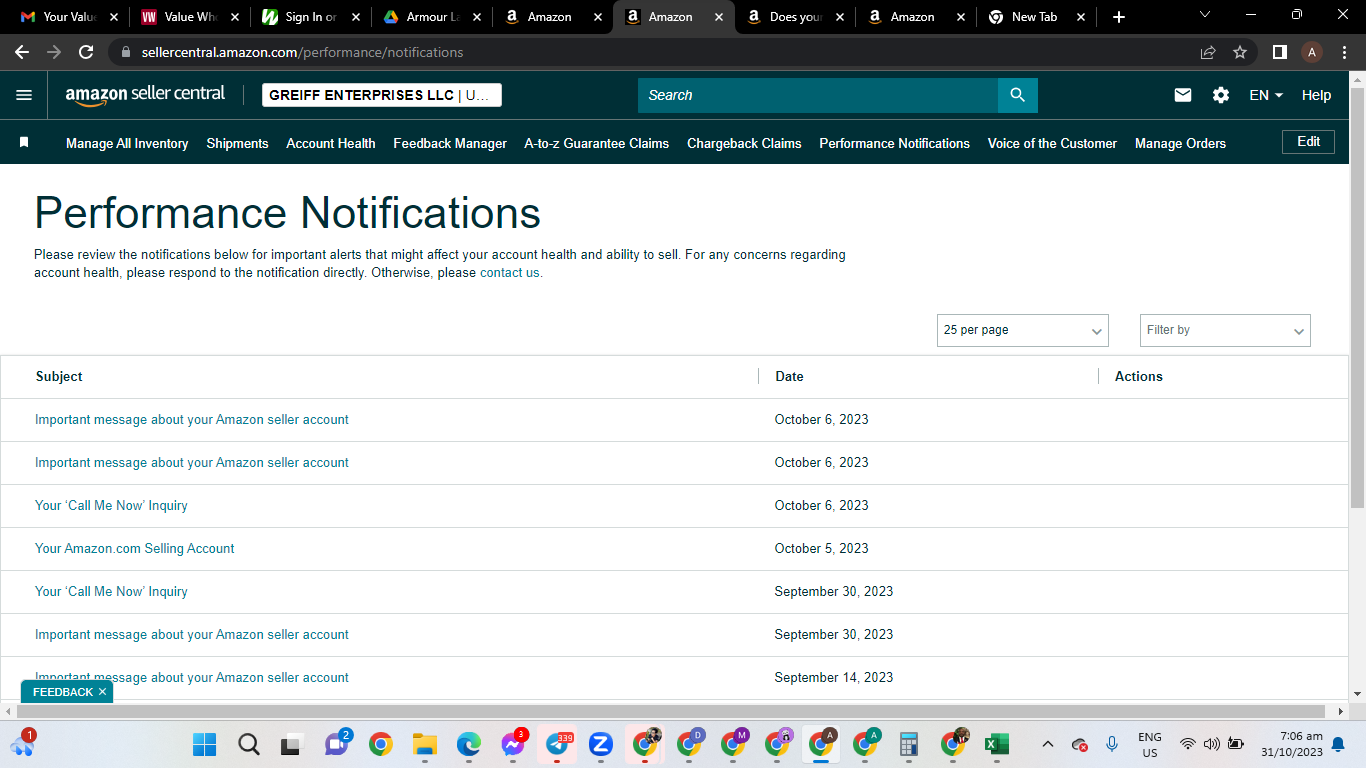Switch to the 'Sign In or' tab

(310, 17)
